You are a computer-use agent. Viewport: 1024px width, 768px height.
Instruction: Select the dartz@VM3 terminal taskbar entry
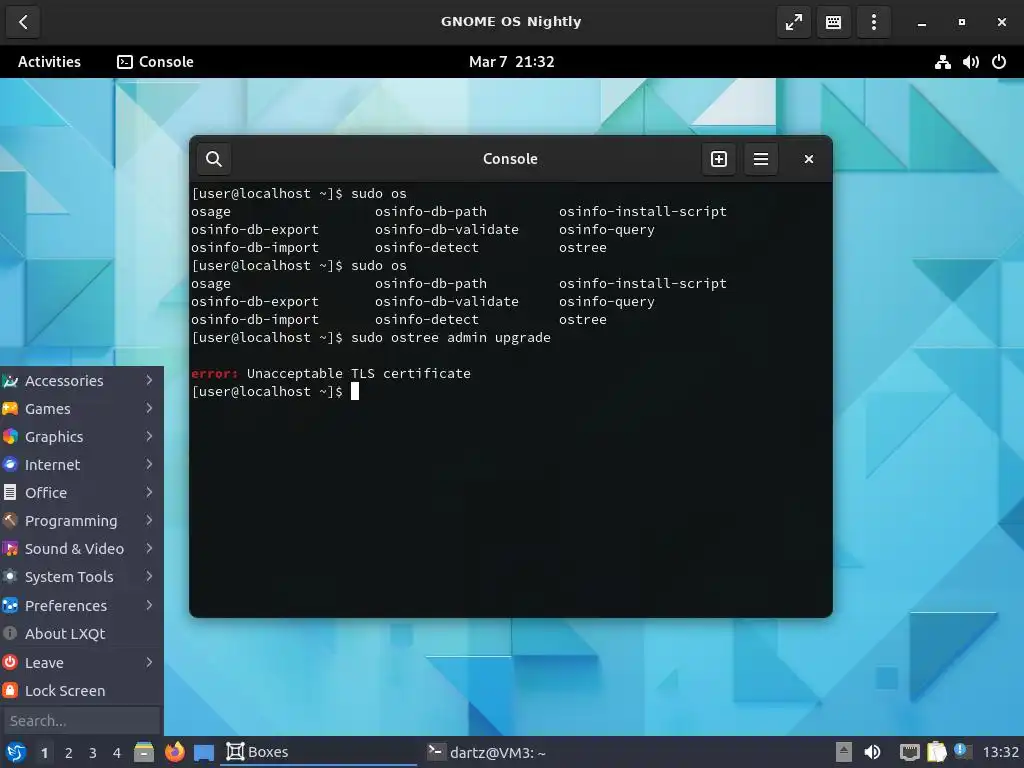coord(520,752)
